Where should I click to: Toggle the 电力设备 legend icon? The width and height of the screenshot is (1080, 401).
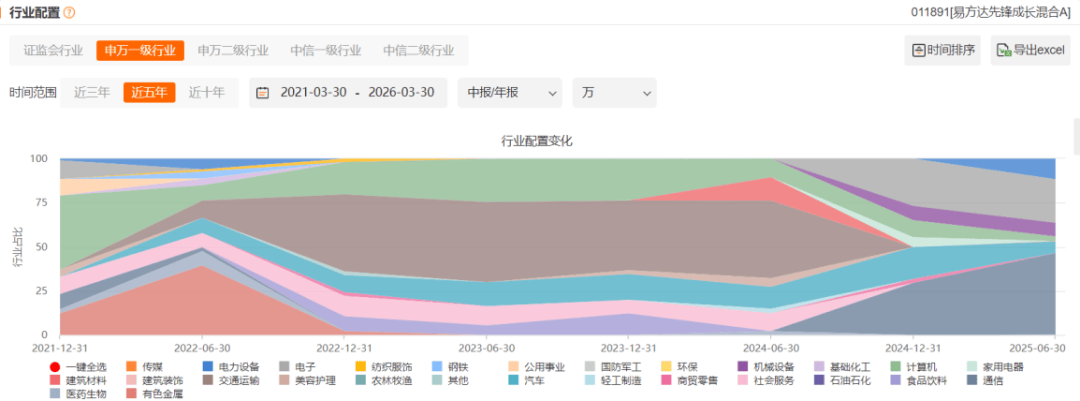tap(208, 367)
